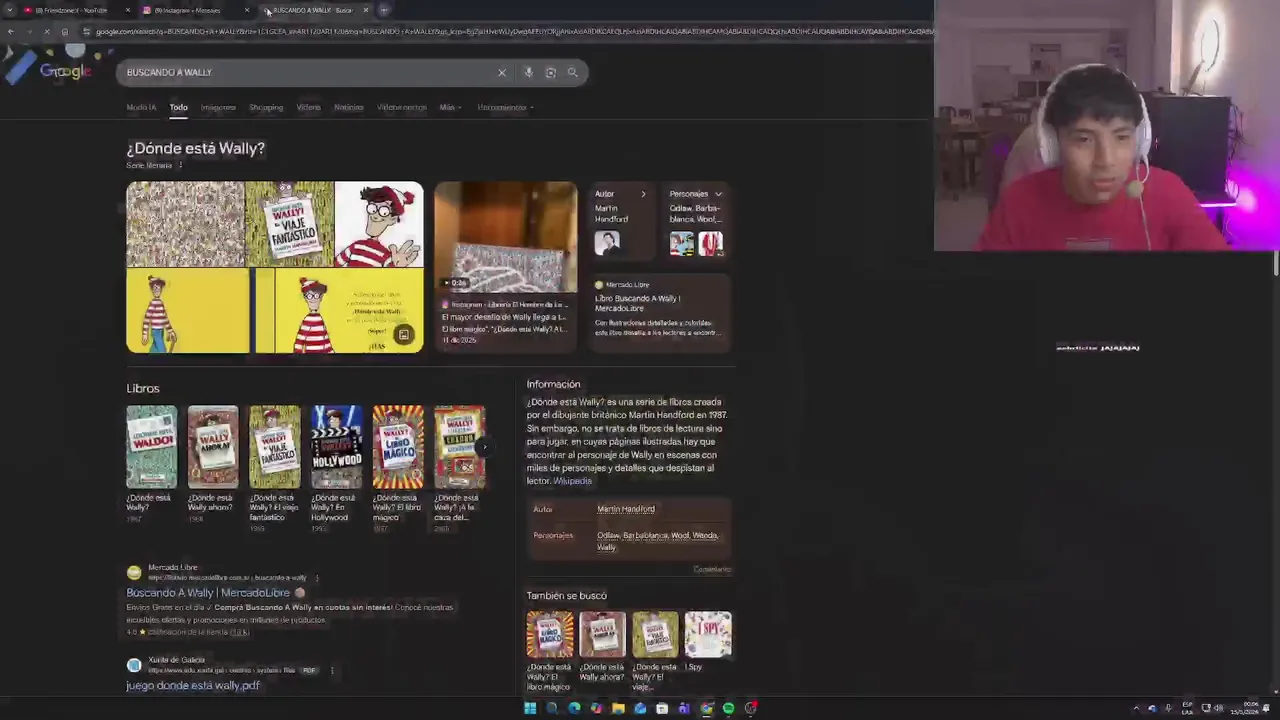
Task: Open options menu for Xunta de Galicia result
Action: [332, 670]
